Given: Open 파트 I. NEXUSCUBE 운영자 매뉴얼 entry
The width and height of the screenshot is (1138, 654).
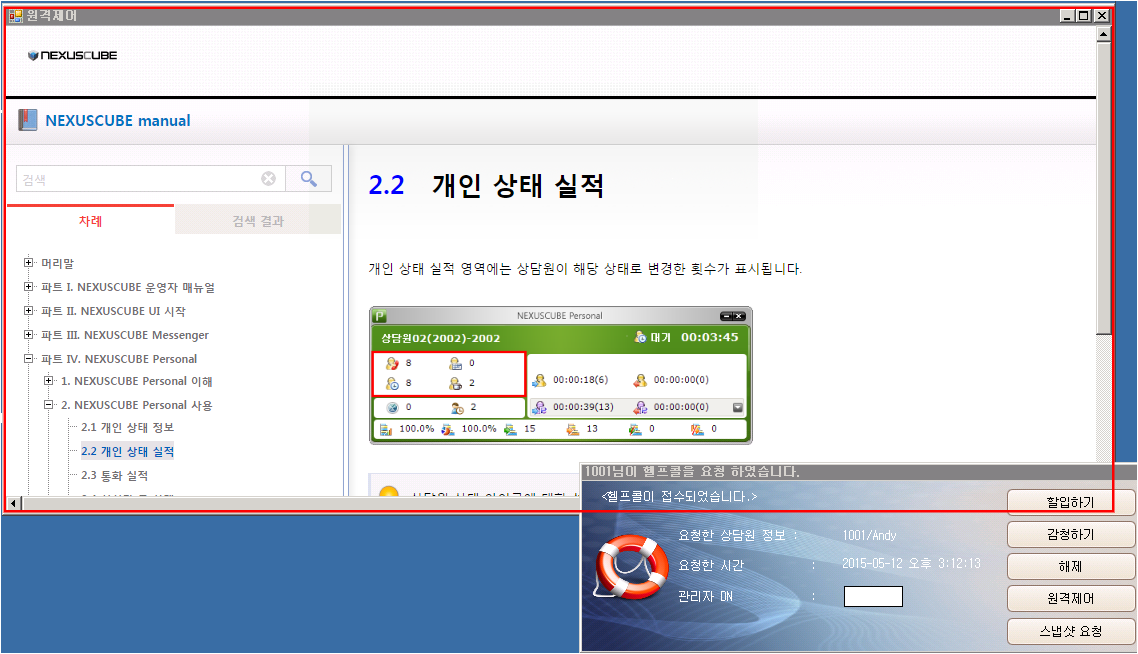Looking at the screenshot, I should (128, 287).
